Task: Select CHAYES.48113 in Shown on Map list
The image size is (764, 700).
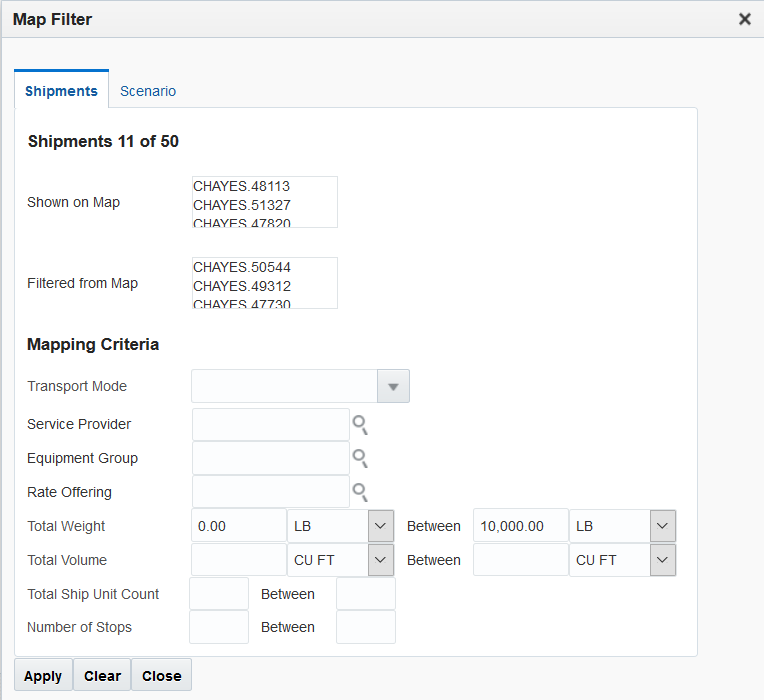Action: [x=242, y=186]
